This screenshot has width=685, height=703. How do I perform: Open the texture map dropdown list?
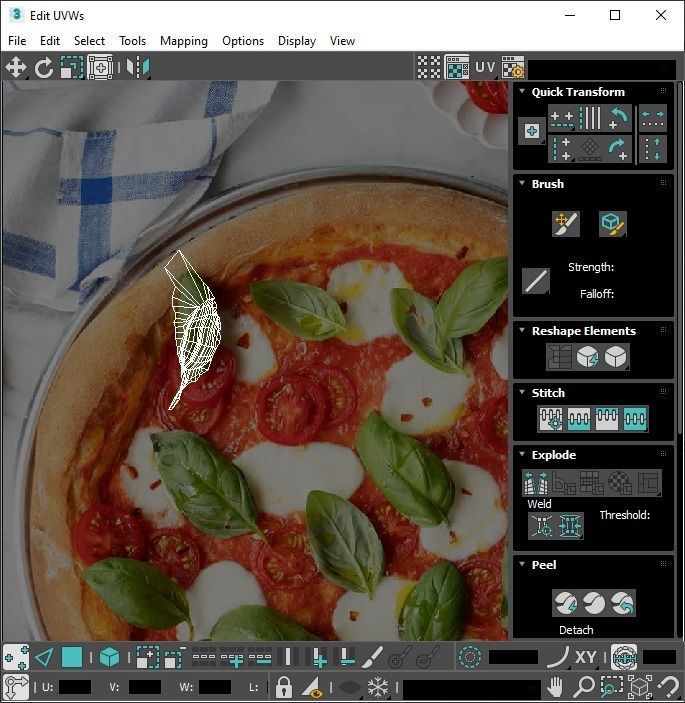602,69
